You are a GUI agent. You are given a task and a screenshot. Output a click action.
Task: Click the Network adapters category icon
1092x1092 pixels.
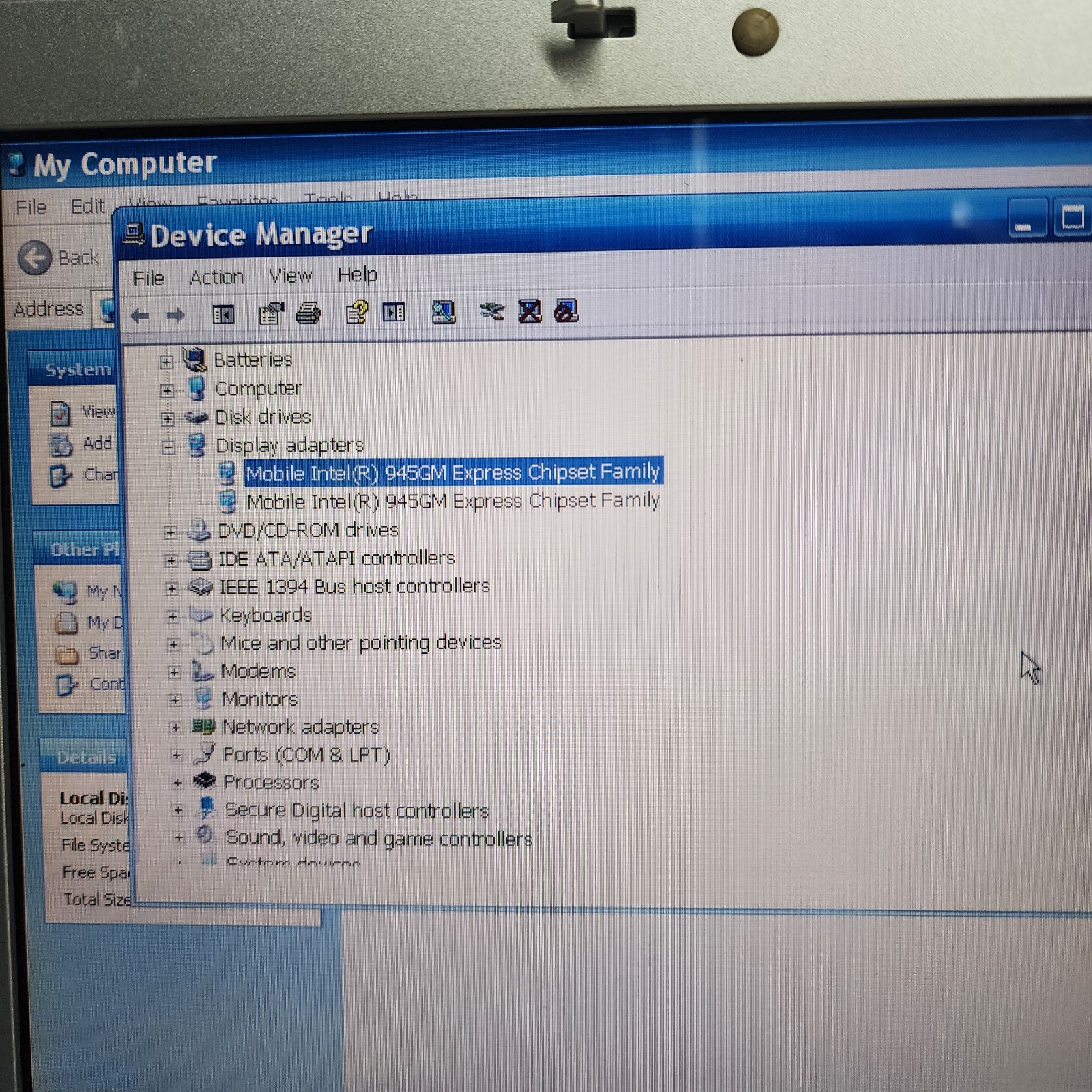coord(203,727)
